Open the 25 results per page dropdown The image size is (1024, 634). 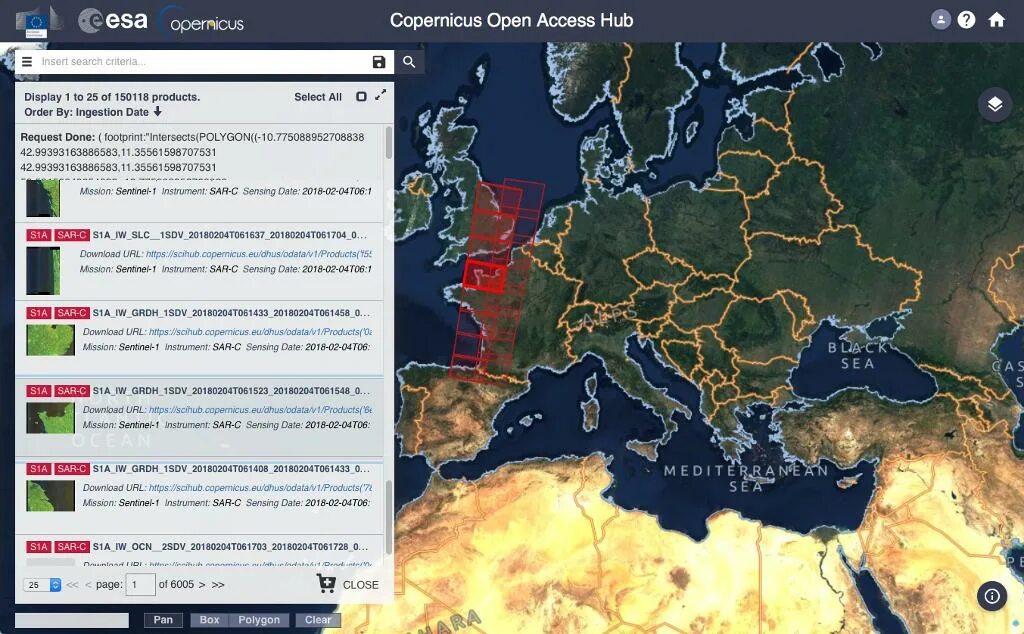(42, 585)
